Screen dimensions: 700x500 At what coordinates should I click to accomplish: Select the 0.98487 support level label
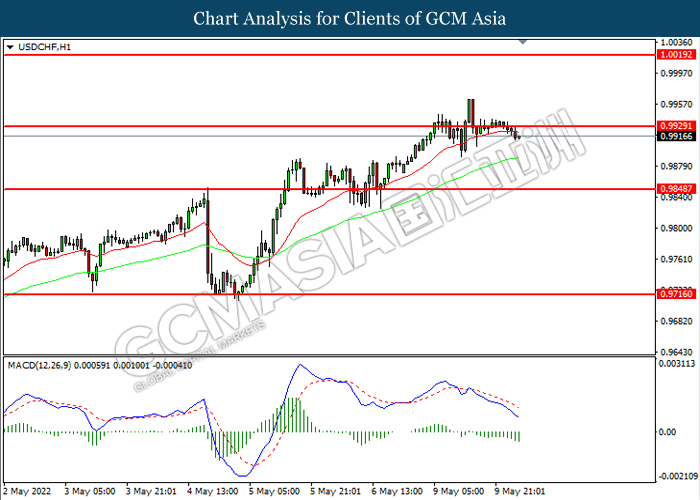[676, 189]
